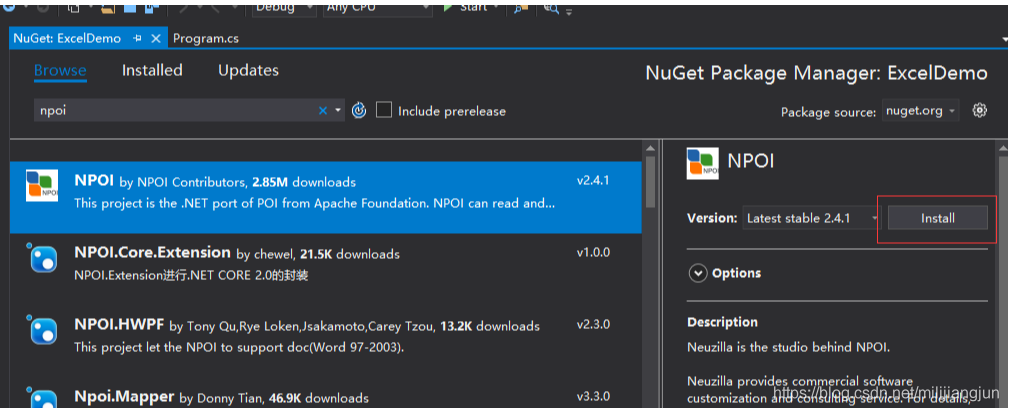The height and width of the screenshot is (412, 1009).
Task: Switch to the Program.cs tab
Action: [x=206, y=39]
